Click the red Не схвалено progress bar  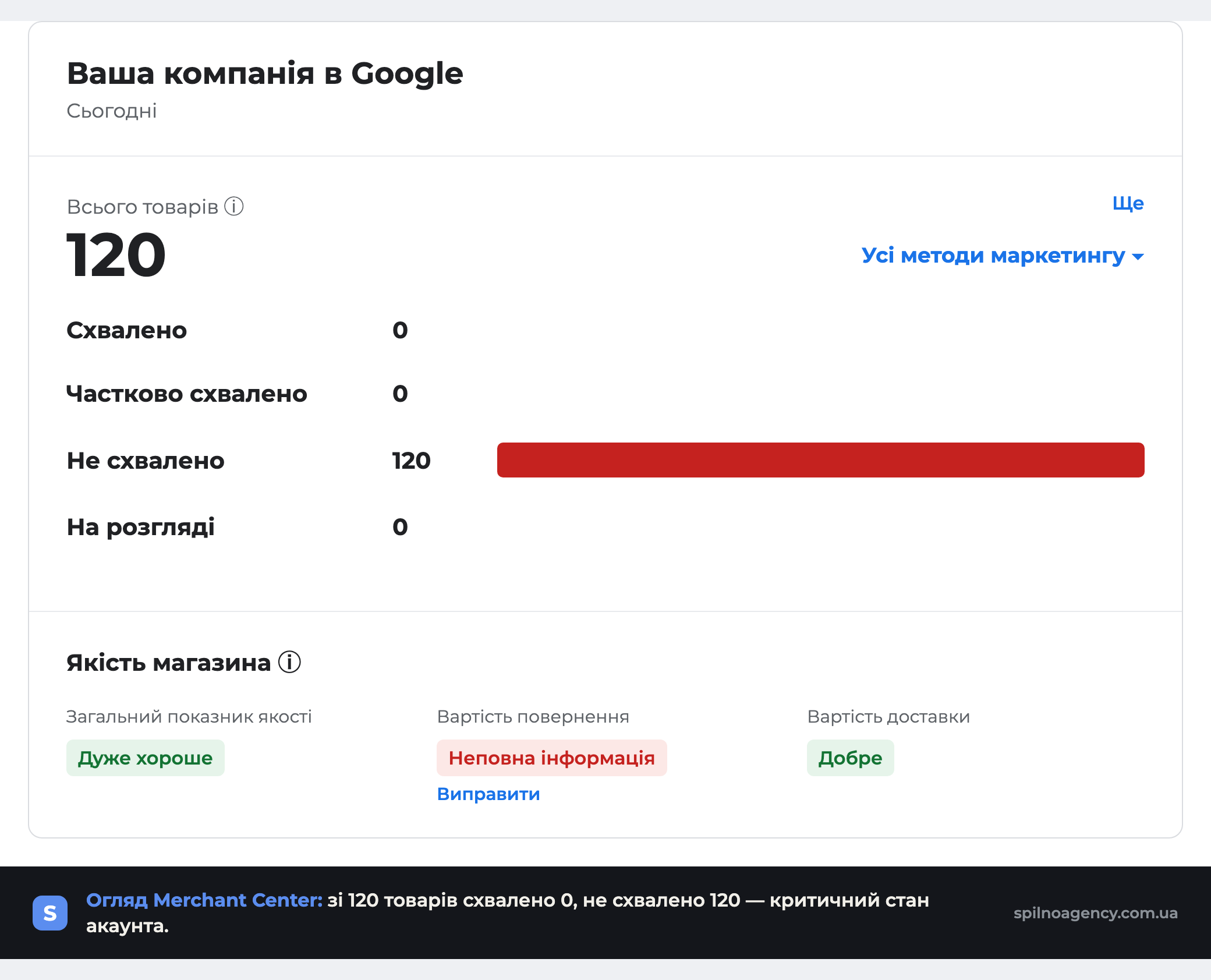[821, 460]
